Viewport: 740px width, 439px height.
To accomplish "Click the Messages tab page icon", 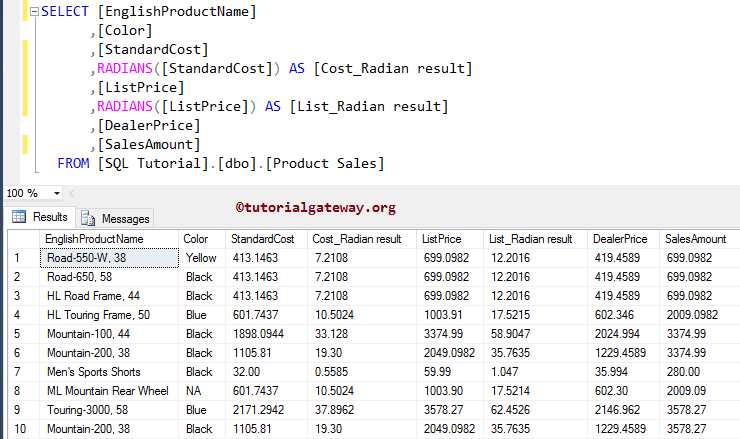I will click(x=88, y=218).
